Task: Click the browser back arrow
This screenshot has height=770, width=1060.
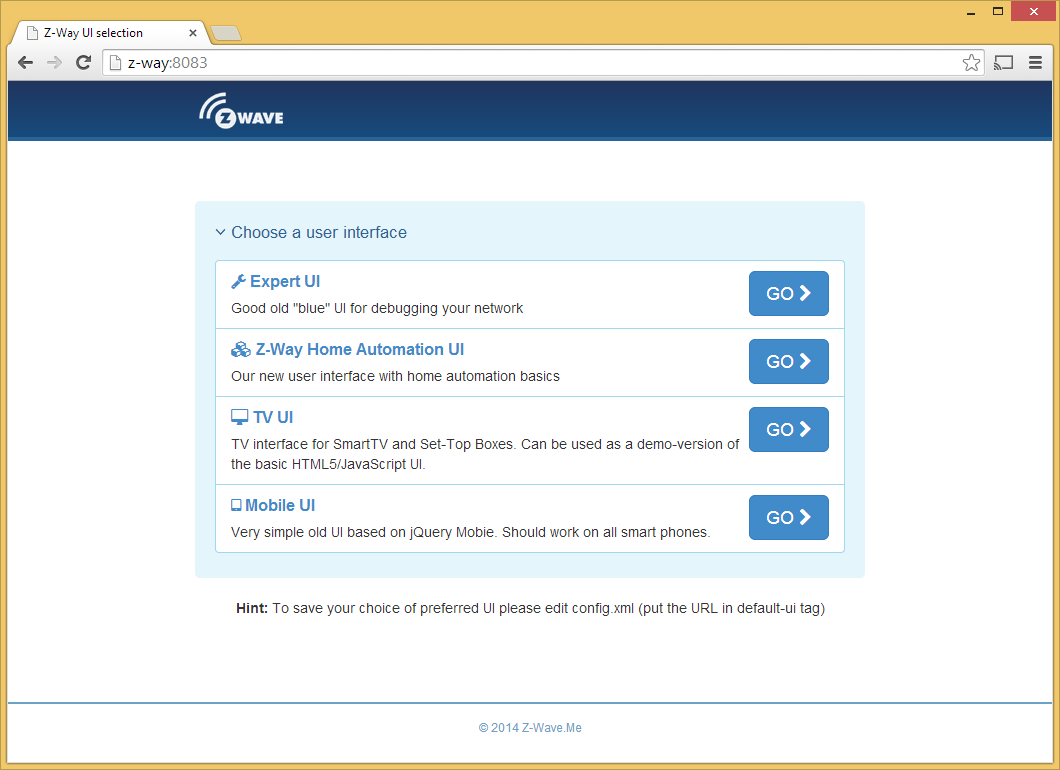Action: [26, 63]
